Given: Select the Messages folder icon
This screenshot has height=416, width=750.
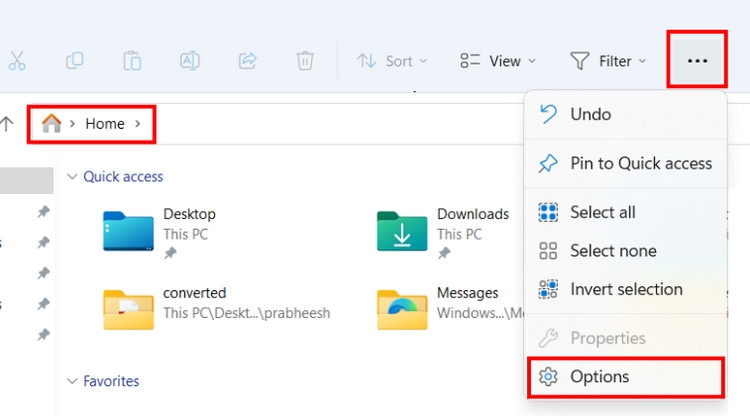Looking at the screenshot, I should click(402, 309).
